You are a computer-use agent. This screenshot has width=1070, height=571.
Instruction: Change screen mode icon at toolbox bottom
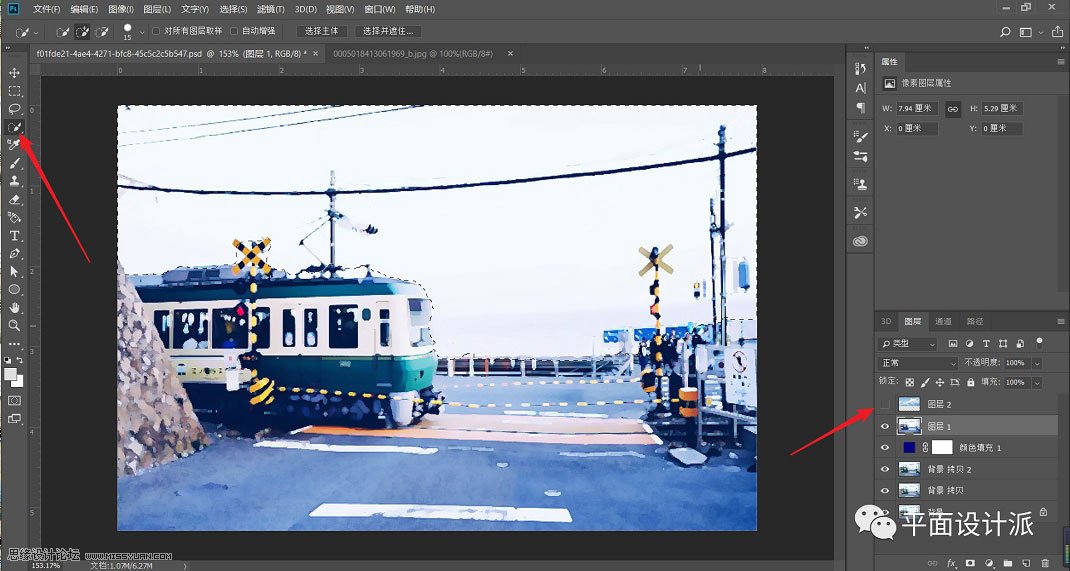(14, 418)
